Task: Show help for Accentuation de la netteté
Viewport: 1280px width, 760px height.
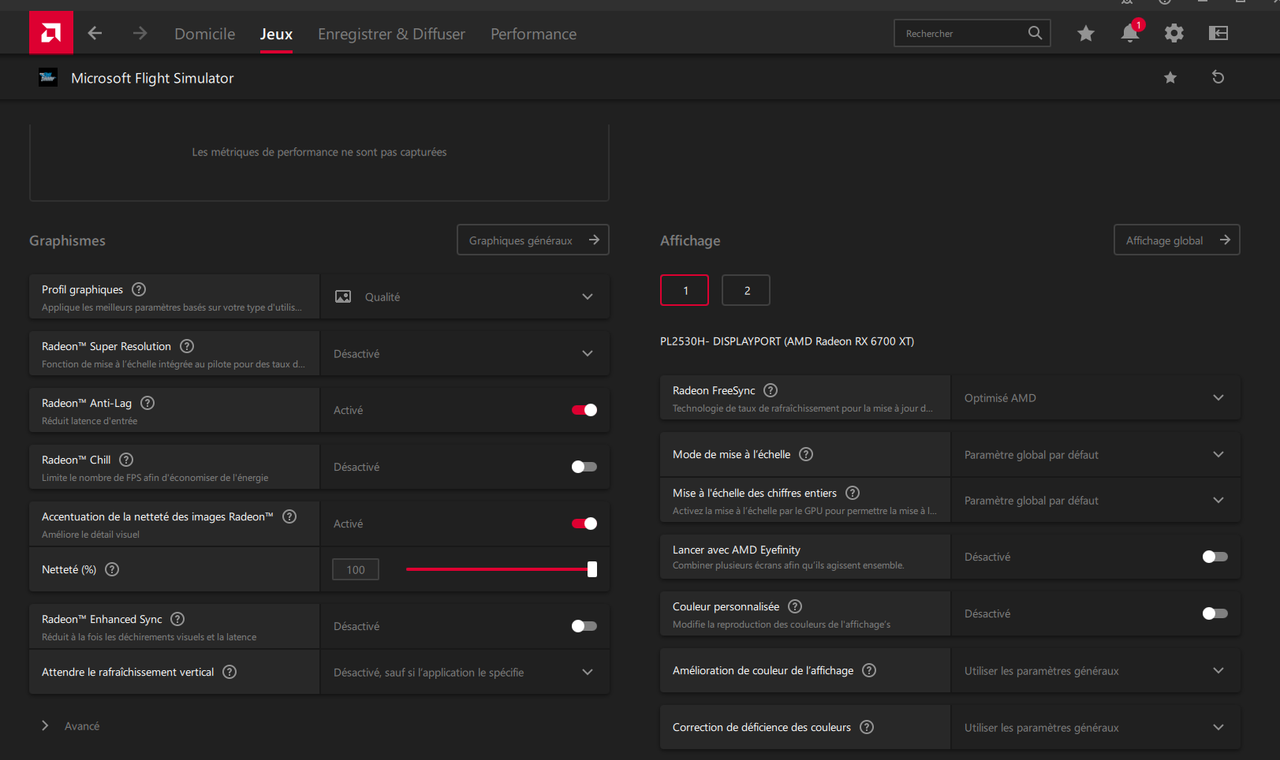Action: pyautogui.click(x=290, y=517)
